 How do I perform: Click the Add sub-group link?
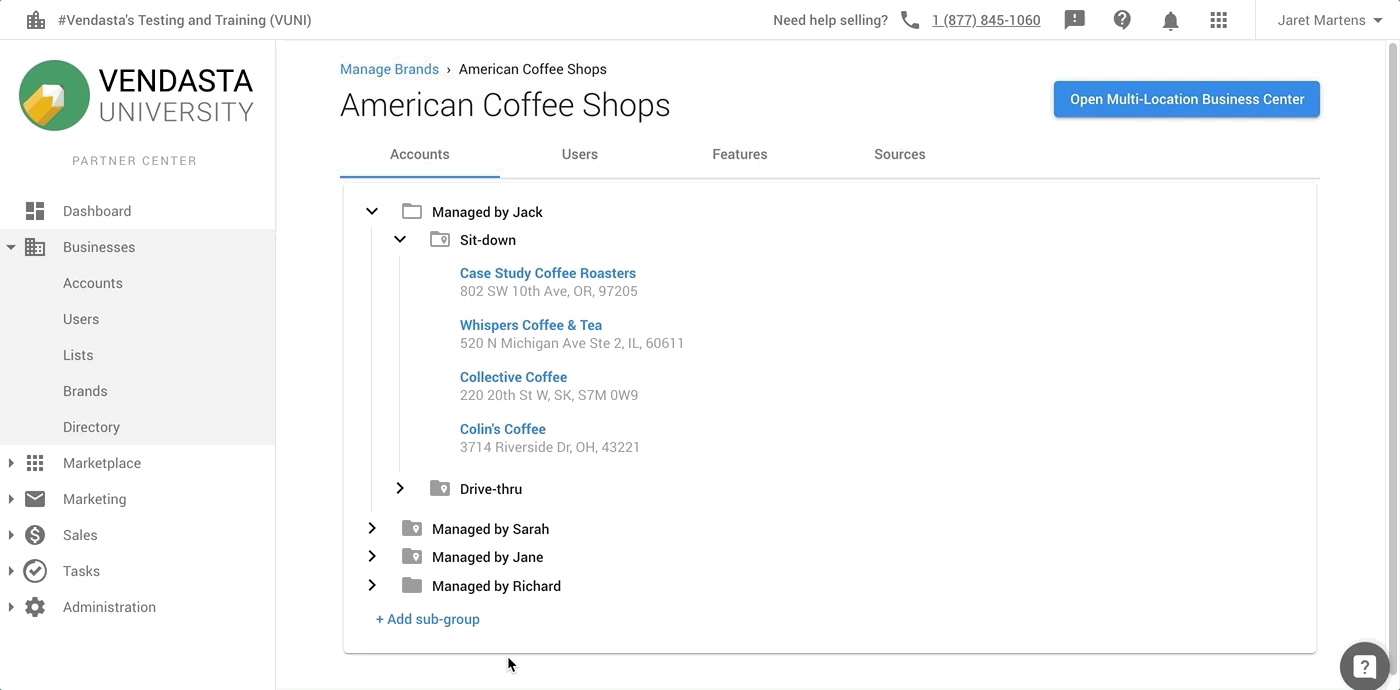click(428, 619)
